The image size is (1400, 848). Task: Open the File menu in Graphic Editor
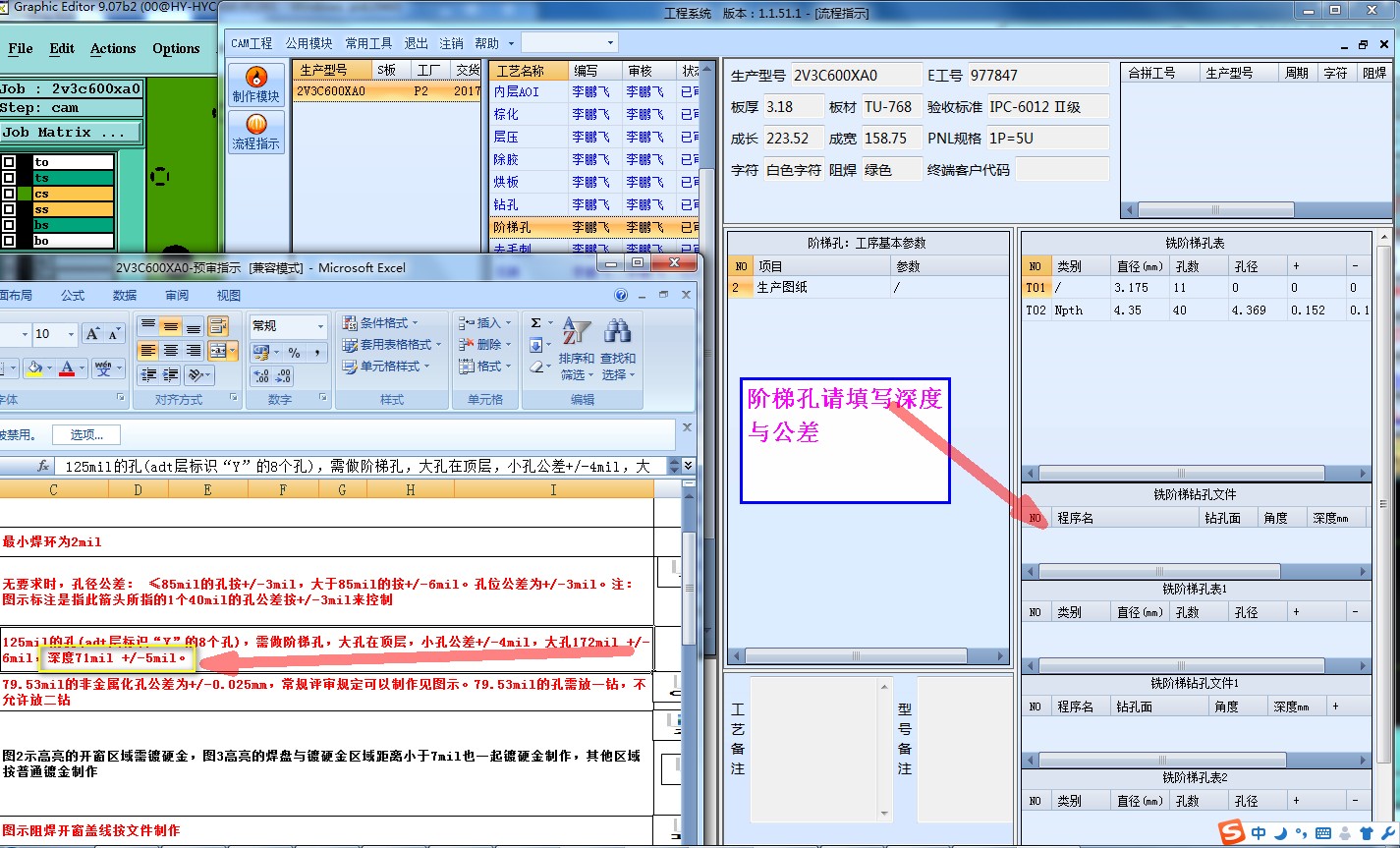pyautogui.click(x=20, y=48)
